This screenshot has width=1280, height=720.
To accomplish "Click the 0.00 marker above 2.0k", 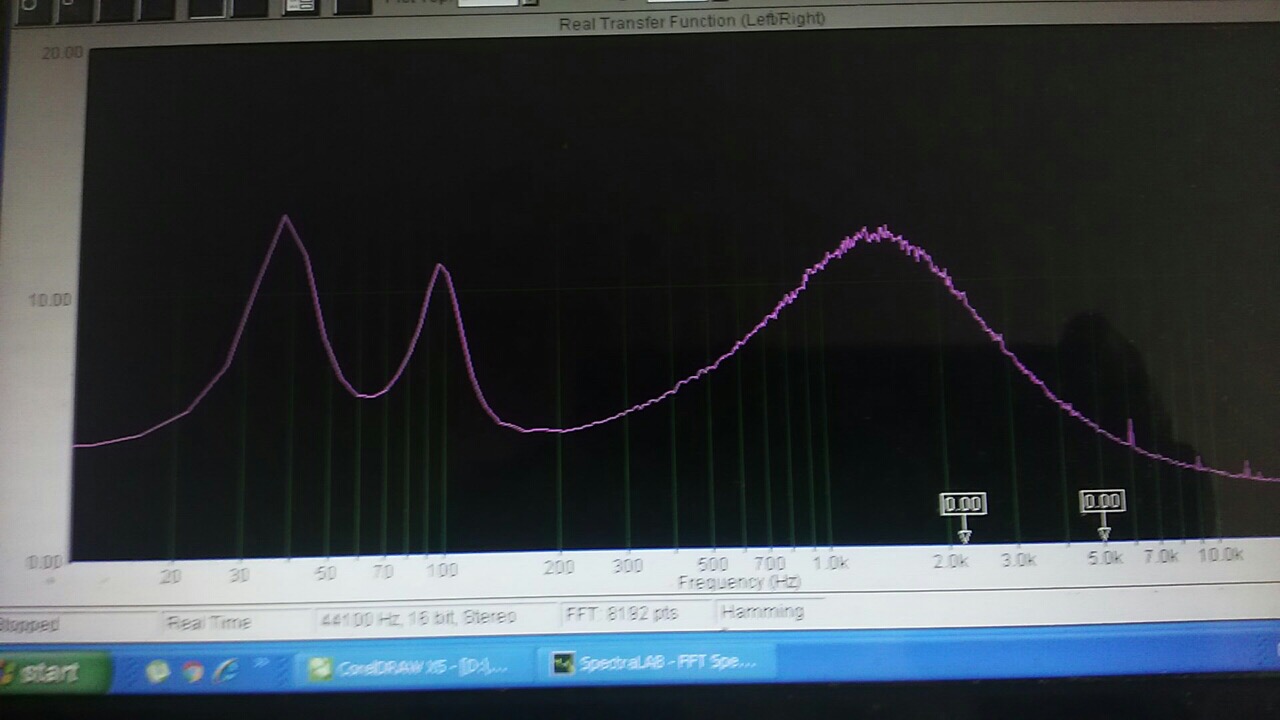I will [963, 504].
